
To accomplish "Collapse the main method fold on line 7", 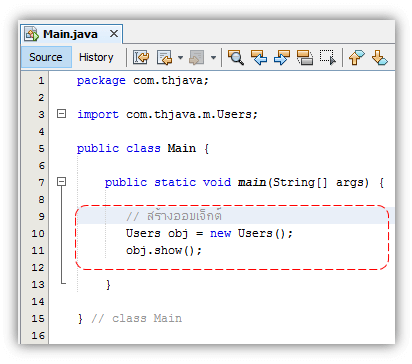I will point(61,182).
